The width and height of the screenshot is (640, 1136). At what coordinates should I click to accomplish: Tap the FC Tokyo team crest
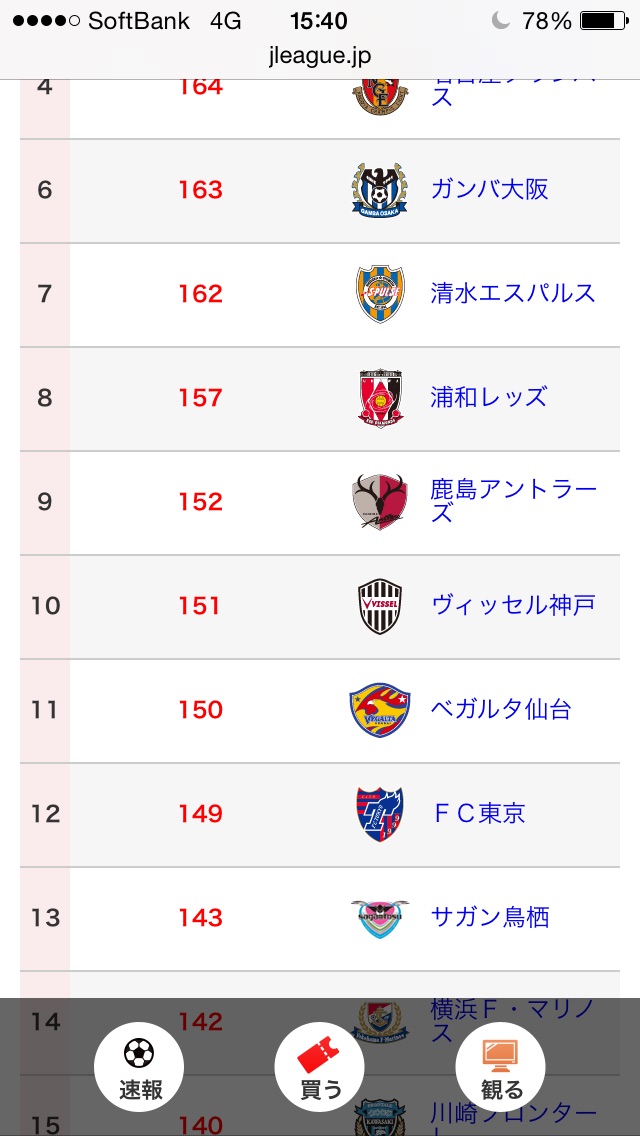380,814
